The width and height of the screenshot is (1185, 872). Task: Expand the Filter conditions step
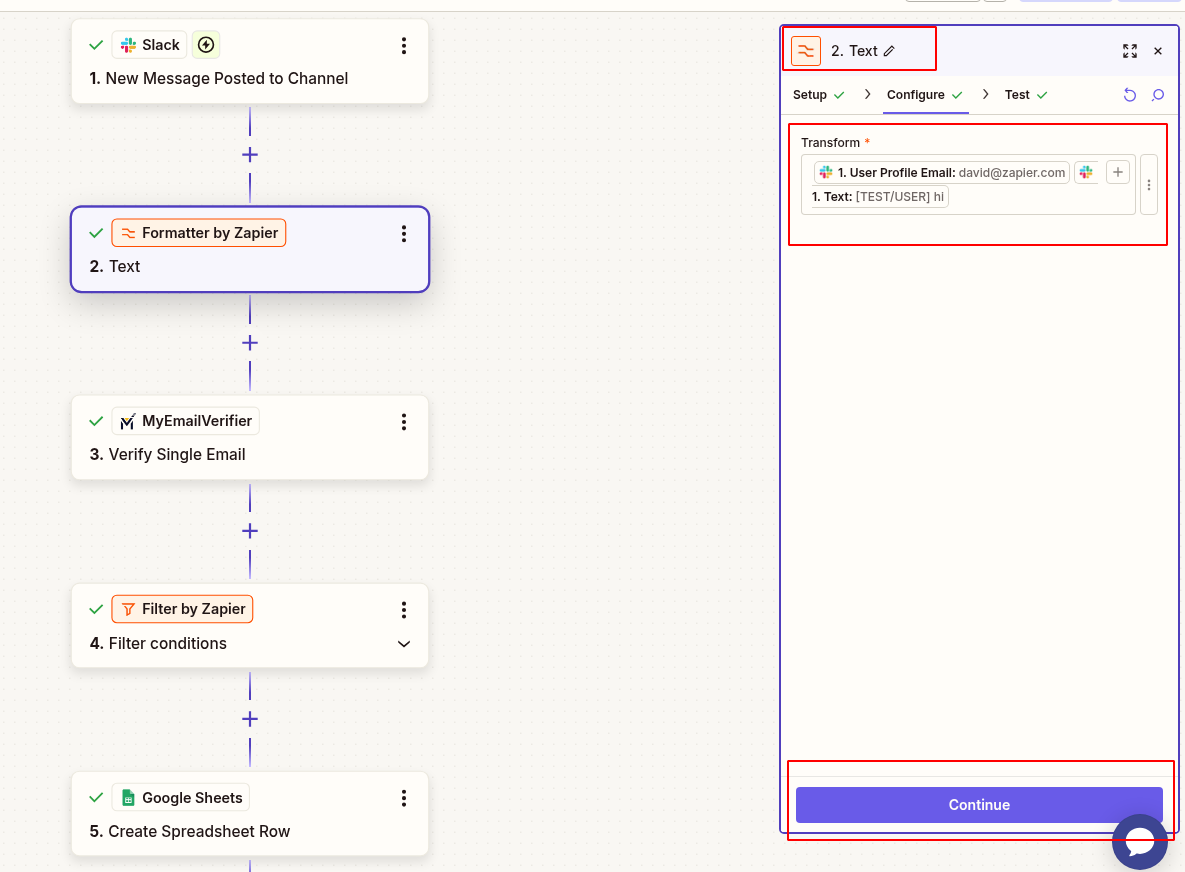coord(403,643)
